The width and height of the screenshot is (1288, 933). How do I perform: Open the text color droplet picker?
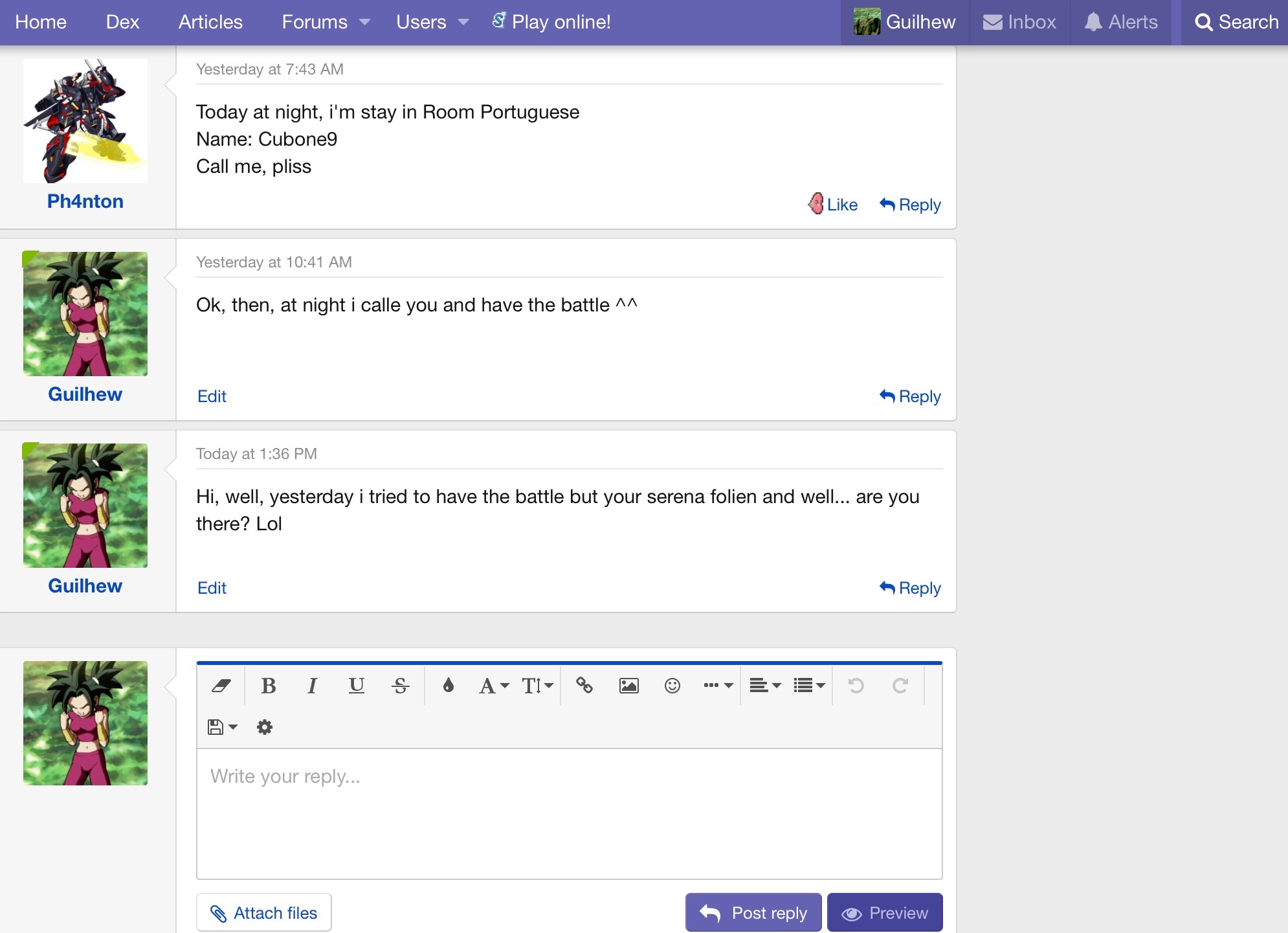point(448,686)
